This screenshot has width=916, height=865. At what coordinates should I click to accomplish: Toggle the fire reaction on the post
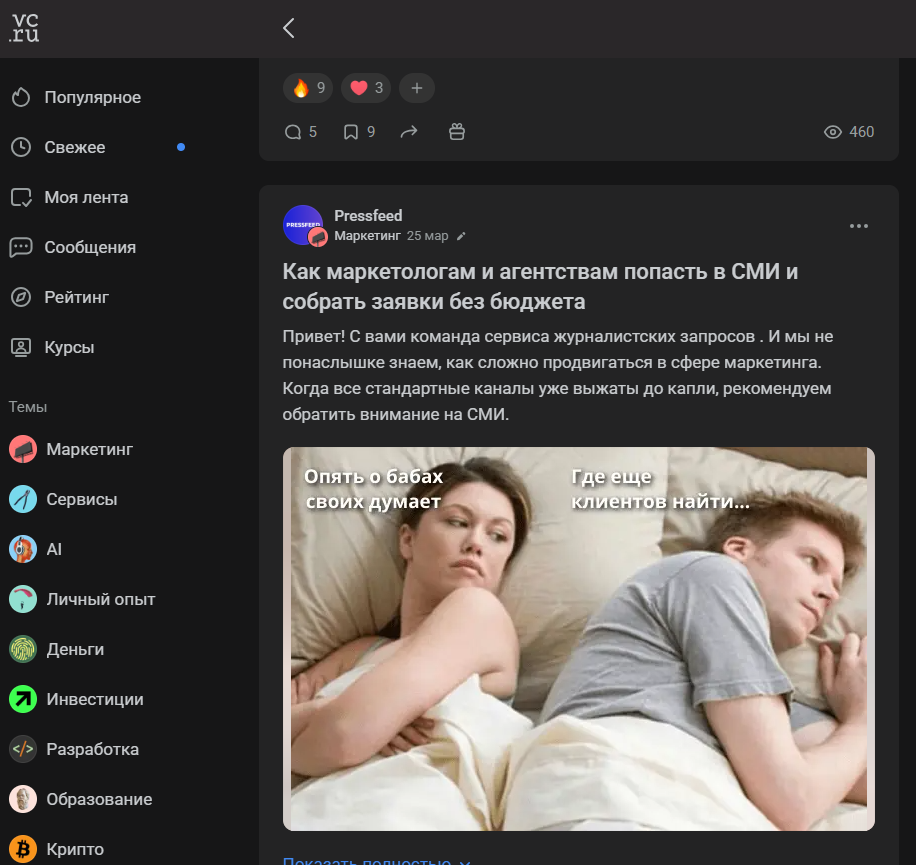[x=307, y=88]
